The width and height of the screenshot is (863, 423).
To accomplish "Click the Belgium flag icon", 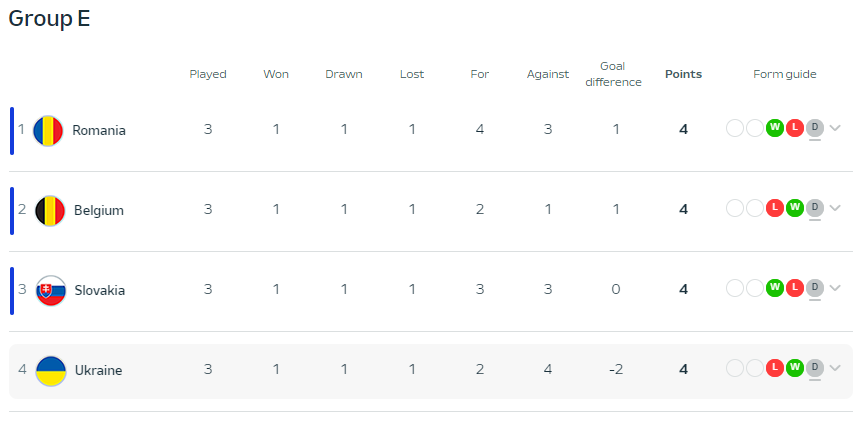I will tap(50, 211).
